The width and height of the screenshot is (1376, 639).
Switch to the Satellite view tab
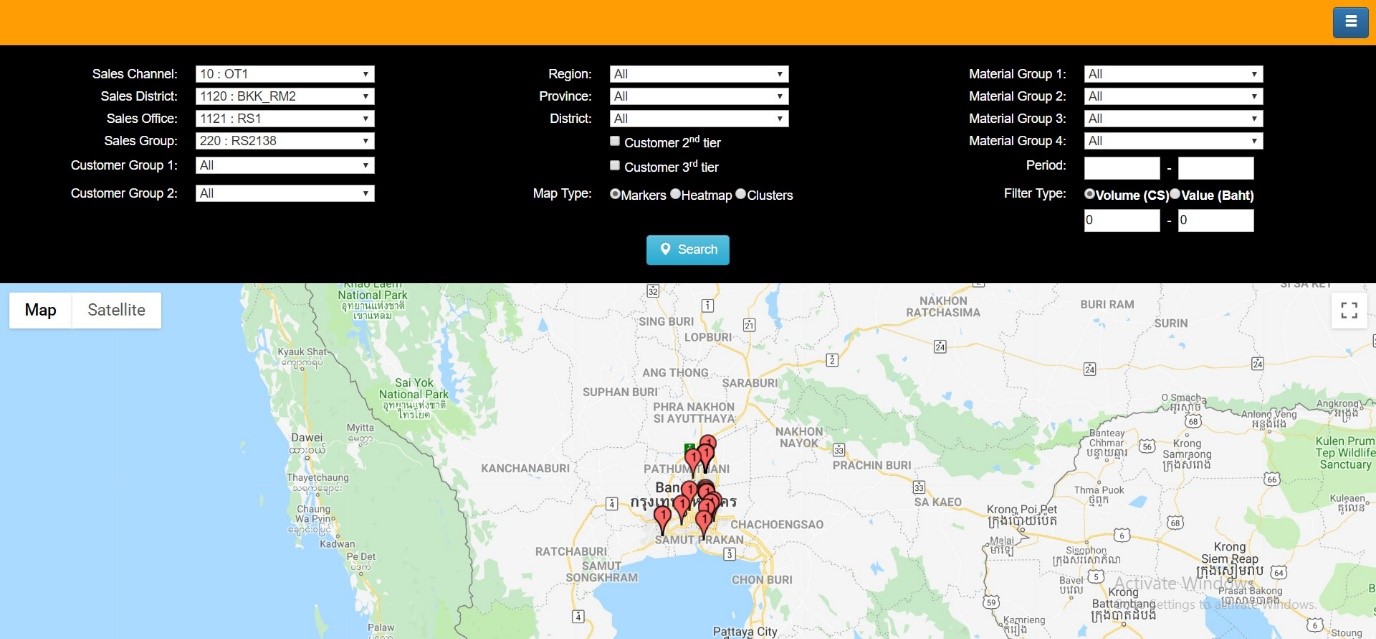click(116, 310)
